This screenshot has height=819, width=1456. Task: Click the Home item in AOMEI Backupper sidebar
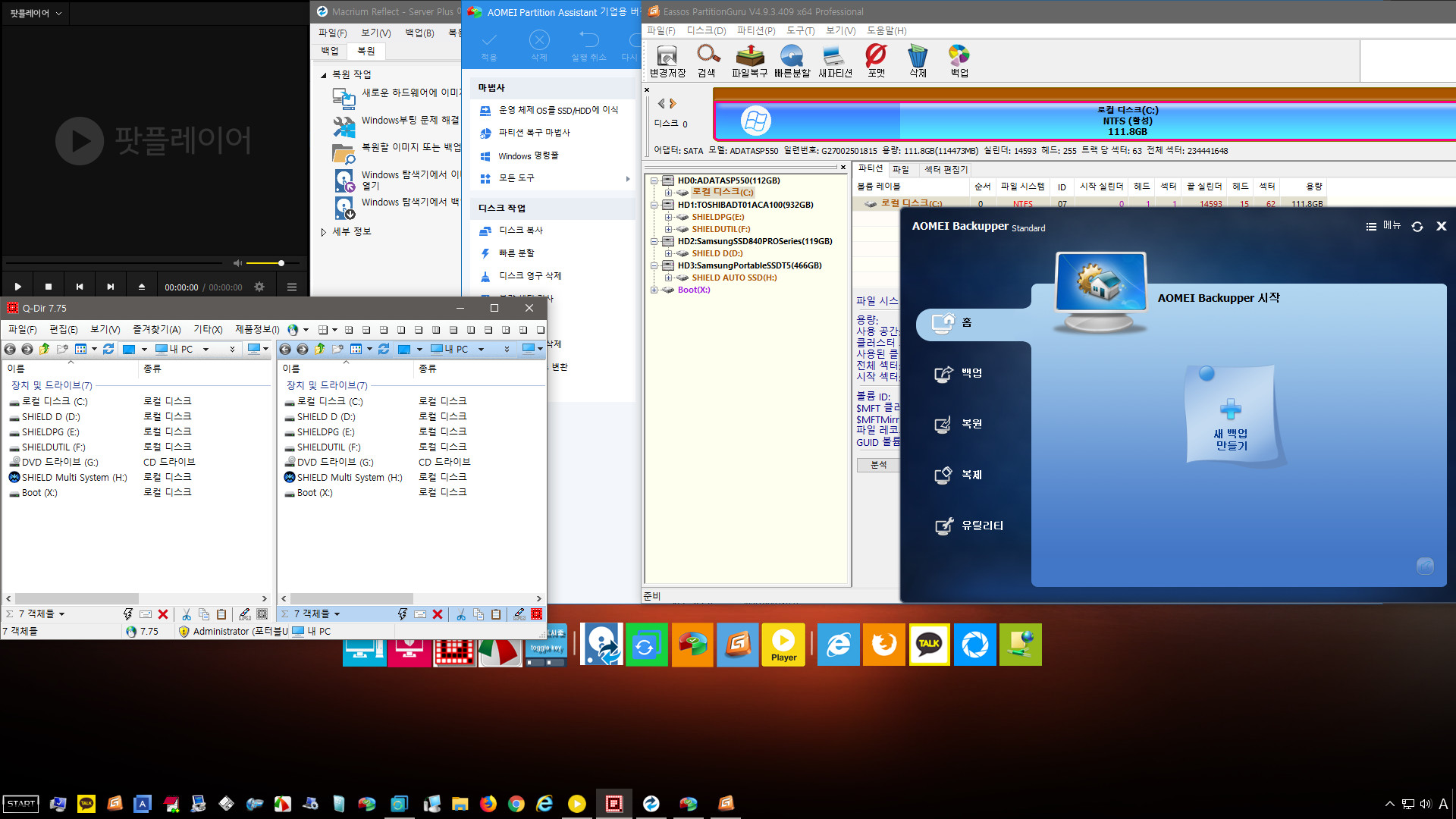[x=974, y=323]
